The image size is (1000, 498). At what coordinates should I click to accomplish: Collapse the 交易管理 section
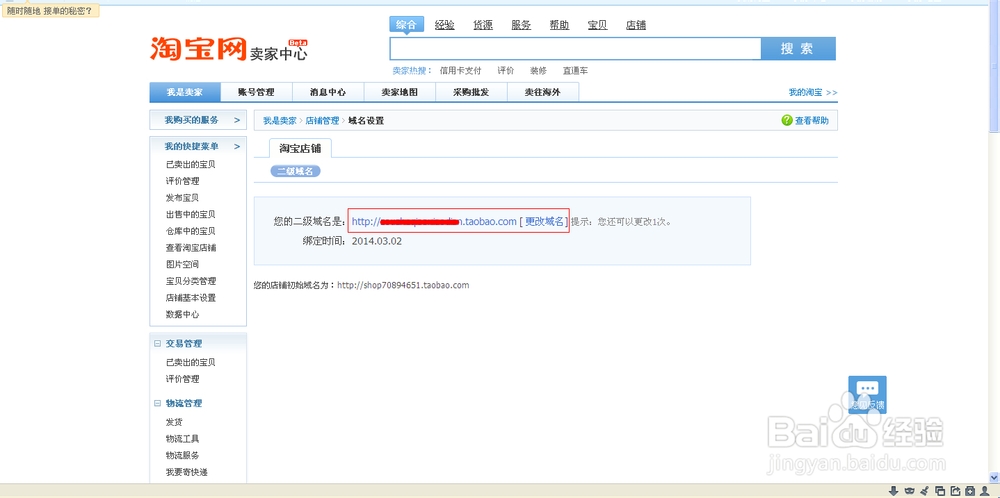pos(158,343)
